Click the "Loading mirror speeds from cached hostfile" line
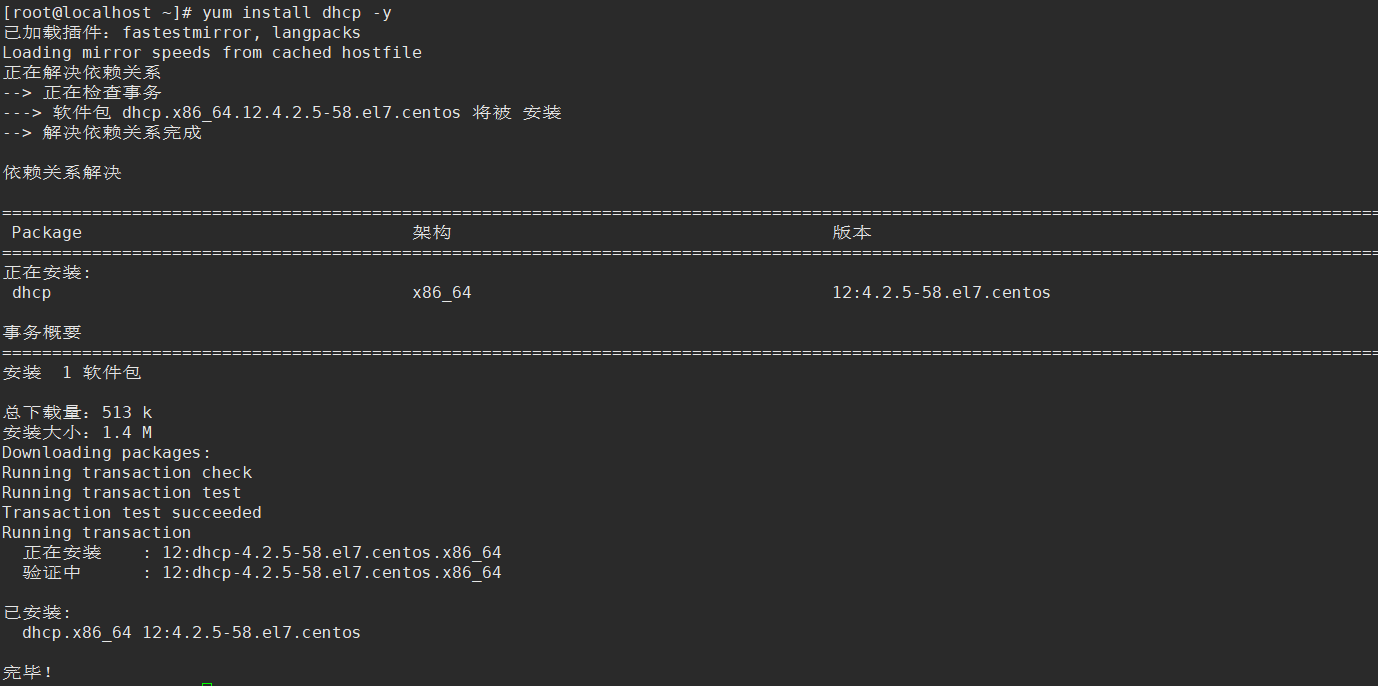 (212, 52)
